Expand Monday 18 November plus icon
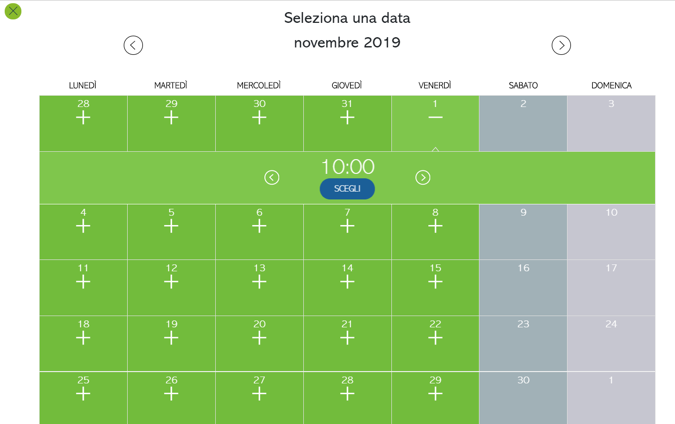This screenshot has width=675, height=424. (x=83, y=338)
